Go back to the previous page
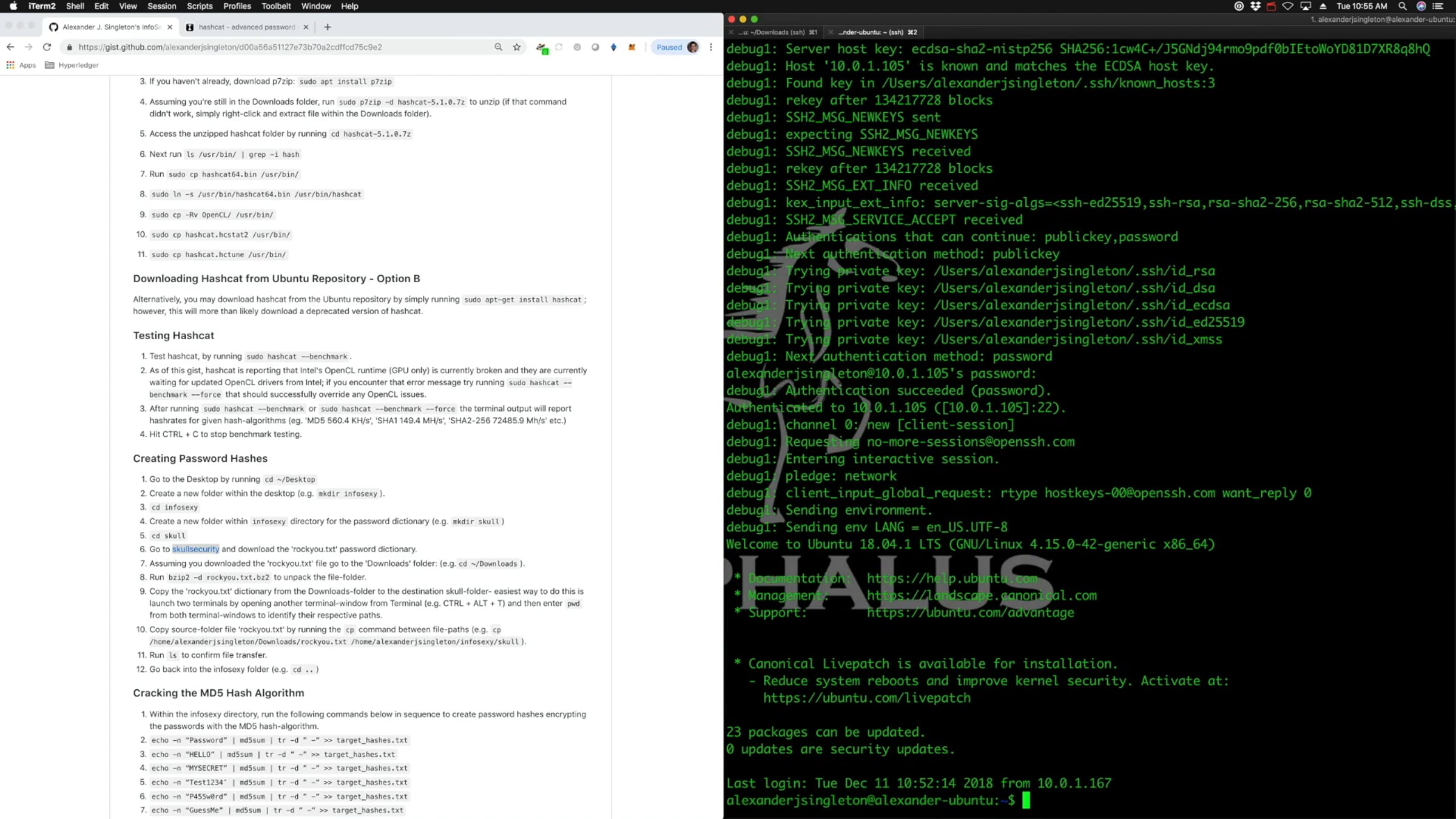 click(10, 47)
